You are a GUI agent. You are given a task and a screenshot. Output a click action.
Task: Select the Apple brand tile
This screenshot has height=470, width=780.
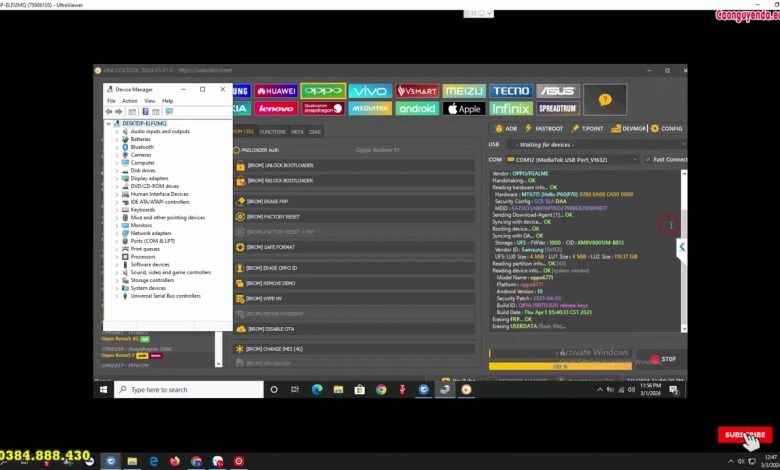click(464, 108)
